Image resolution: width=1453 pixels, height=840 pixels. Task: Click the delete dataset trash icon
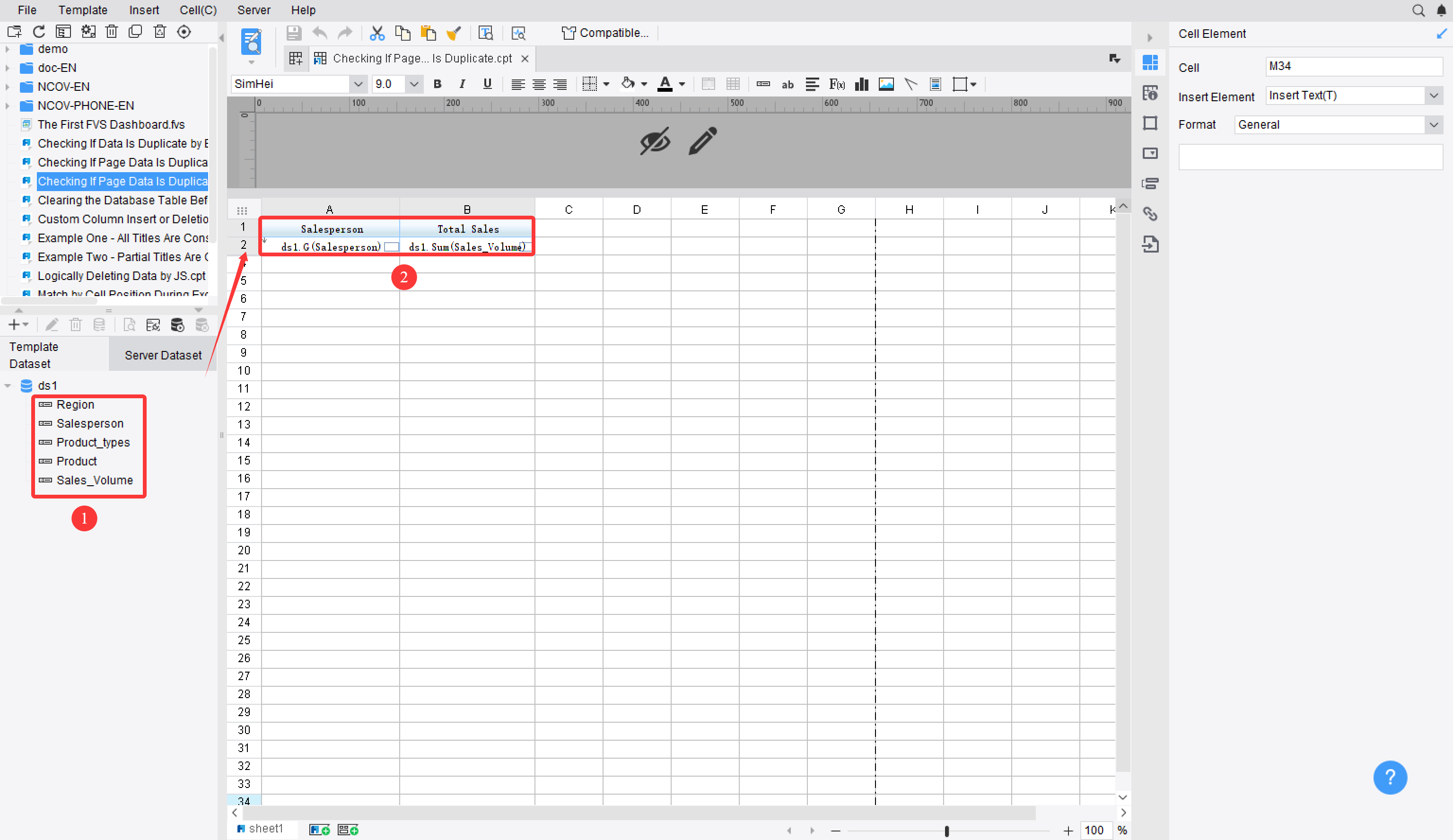pos(76,324)
